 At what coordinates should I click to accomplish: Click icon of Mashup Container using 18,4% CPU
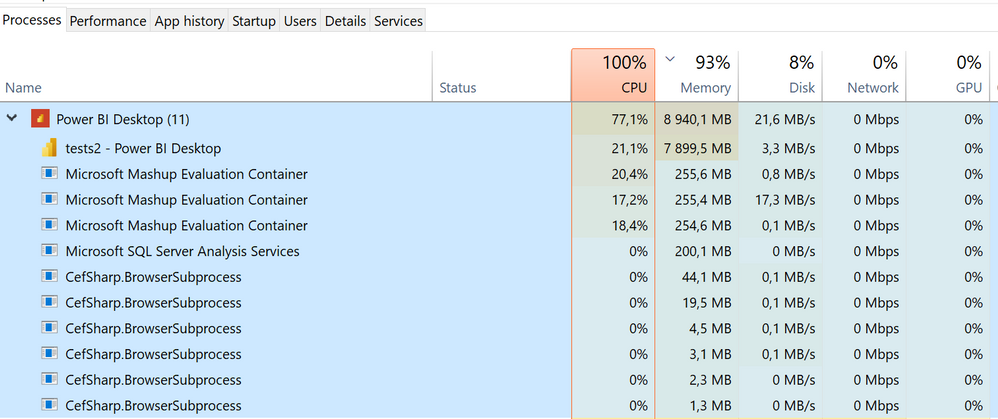50,225
